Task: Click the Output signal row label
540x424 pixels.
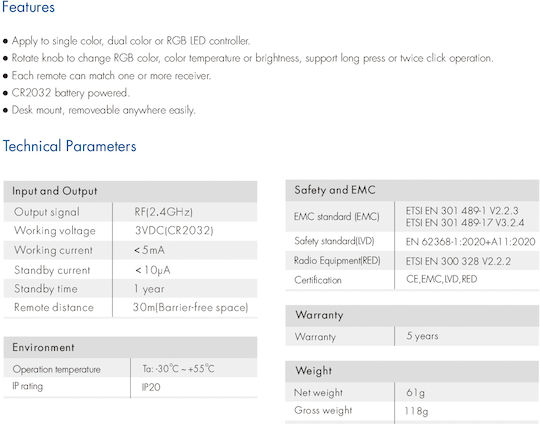Action: pos(47,212)
